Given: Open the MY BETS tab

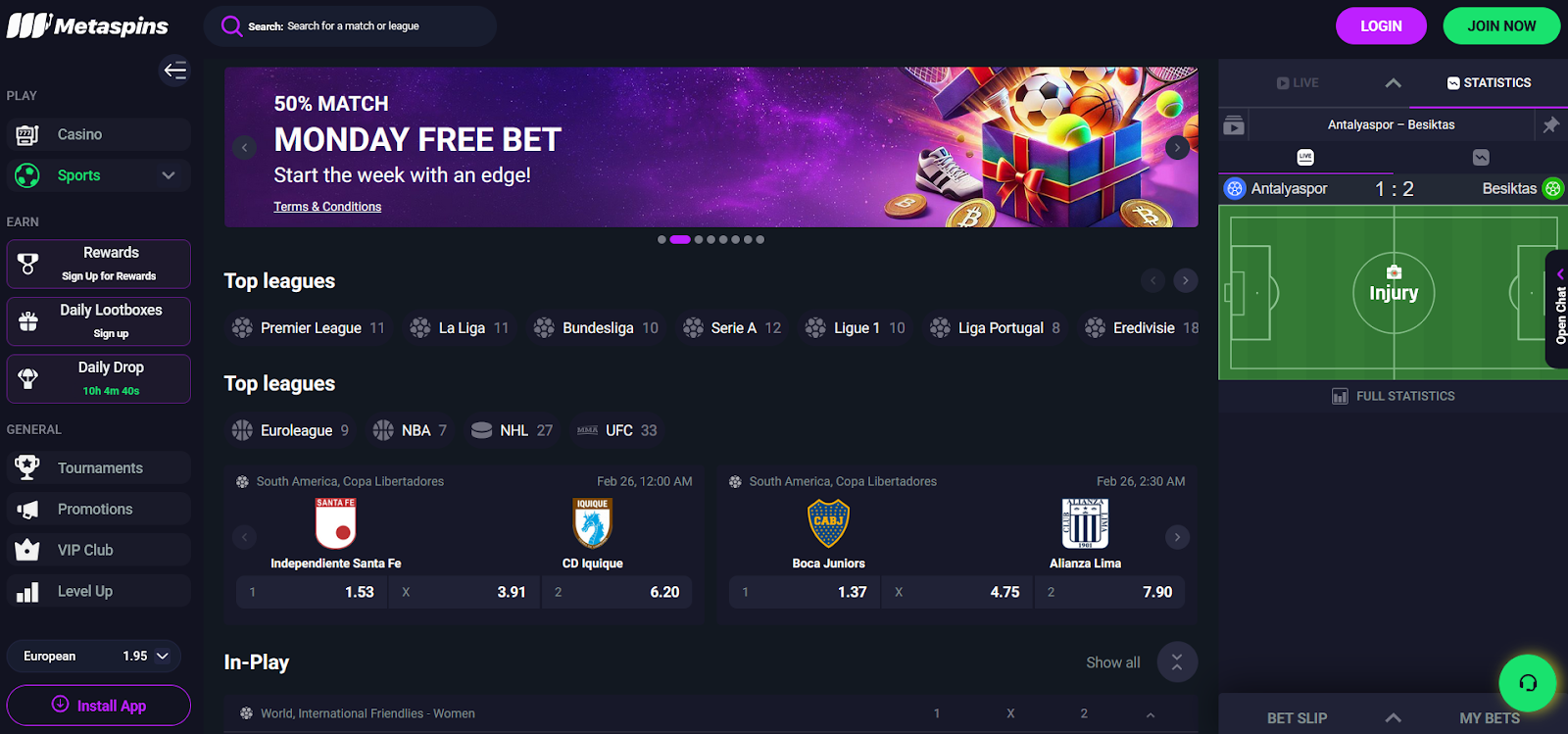Looking at the screenshot, I should click(x=1489, y=718).
